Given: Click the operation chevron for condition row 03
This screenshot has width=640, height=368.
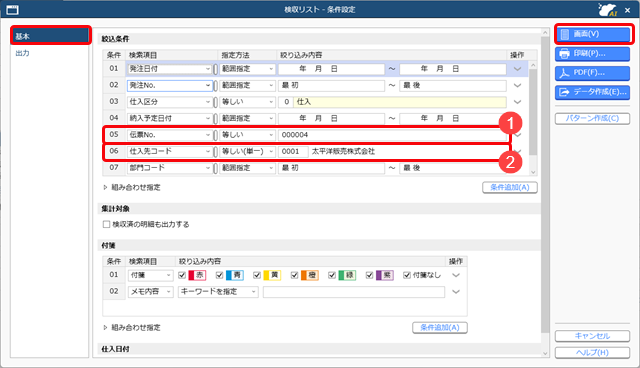Looking at the screenshot, I should (x=517, y=102).
